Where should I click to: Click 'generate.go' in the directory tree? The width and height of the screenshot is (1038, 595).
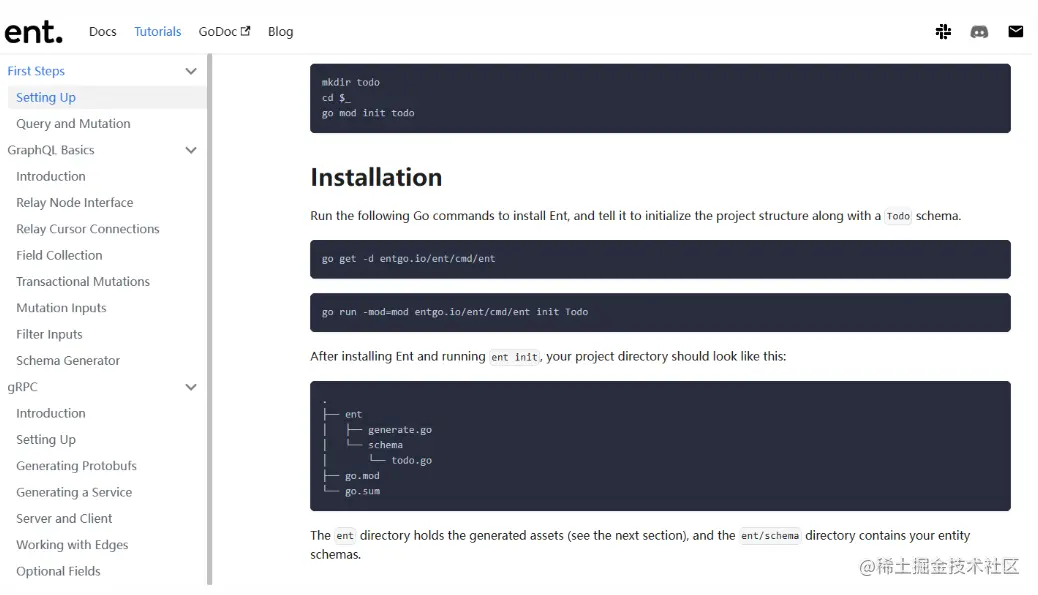point(400,430)
